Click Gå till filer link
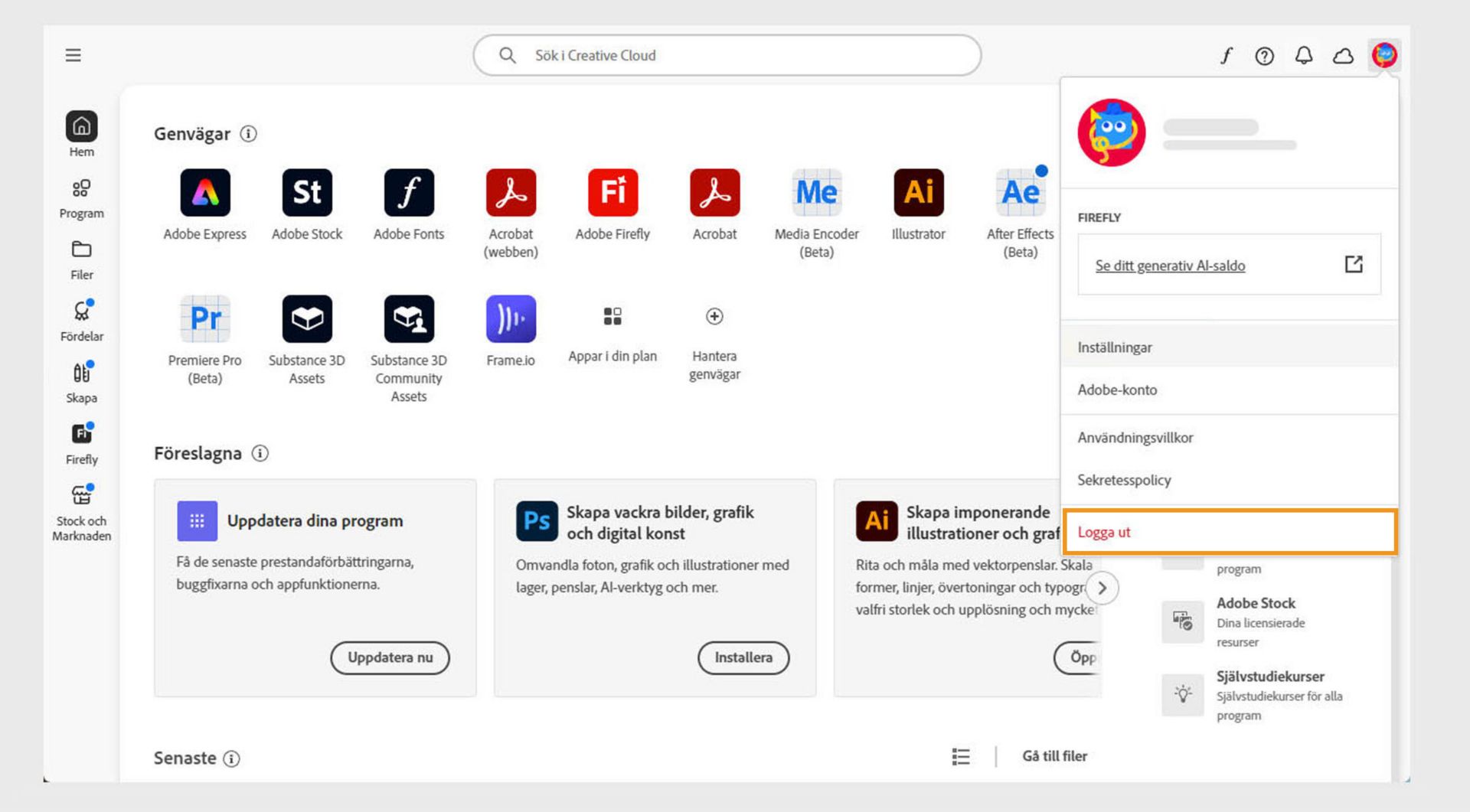 pyautogui.click(x=1054, y=756)
